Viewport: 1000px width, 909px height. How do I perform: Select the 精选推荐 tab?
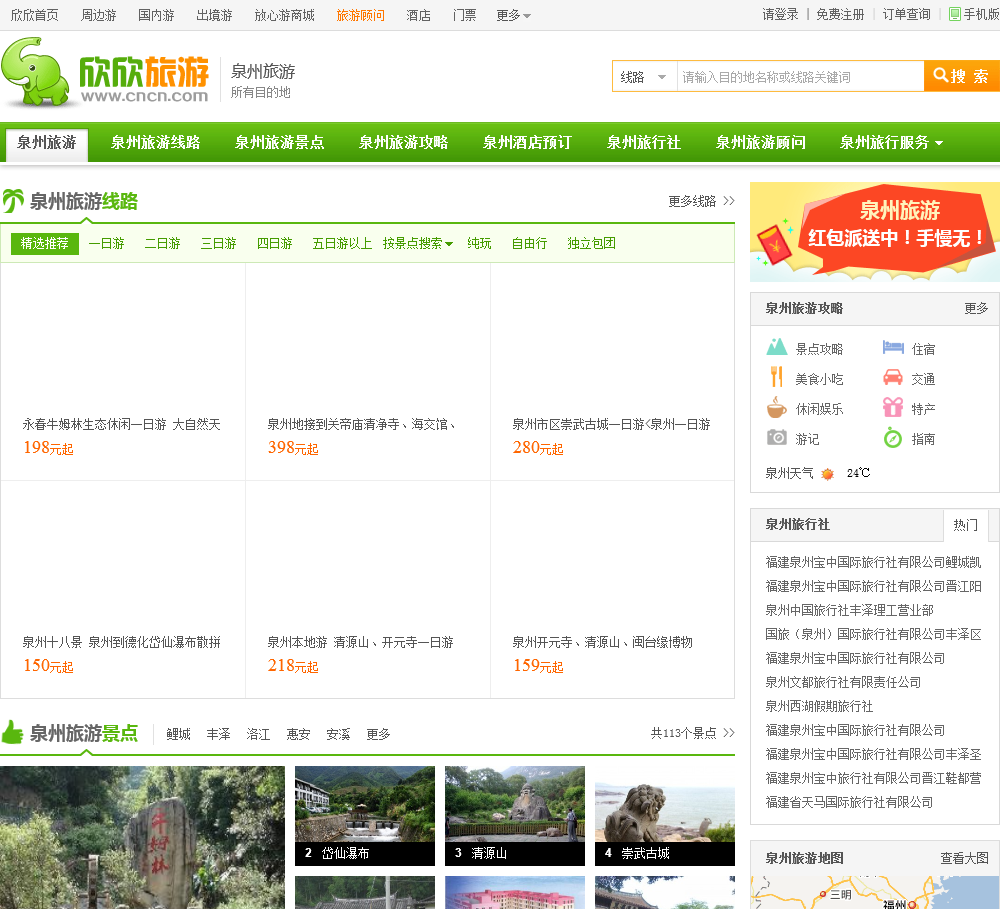point(45,243)
